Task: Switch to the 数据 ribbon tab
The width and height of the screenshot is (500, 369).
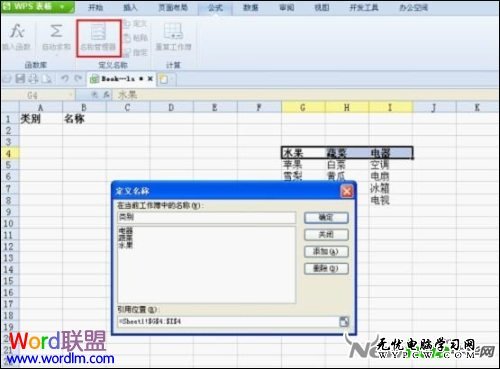Action: [x=251, y=7]
